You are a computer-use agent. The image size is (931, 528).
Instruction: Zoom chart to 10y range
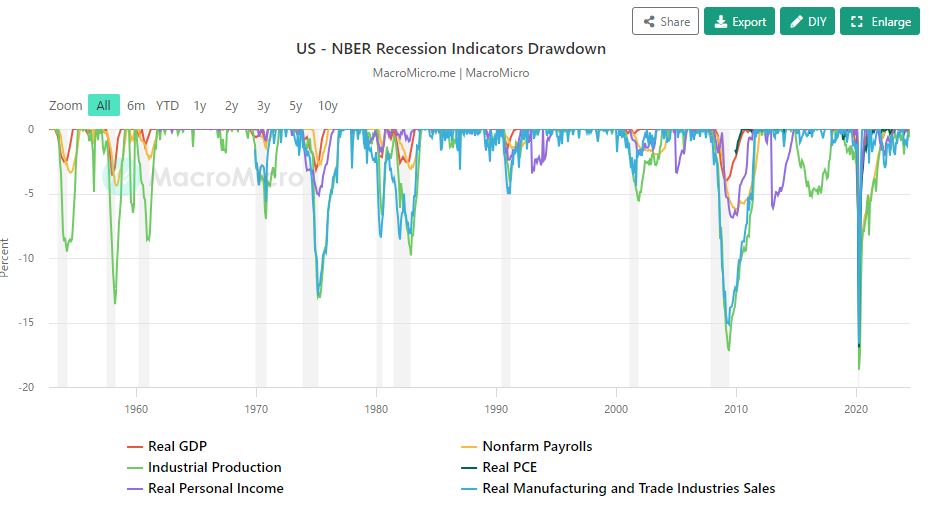(x=327, y=105)
